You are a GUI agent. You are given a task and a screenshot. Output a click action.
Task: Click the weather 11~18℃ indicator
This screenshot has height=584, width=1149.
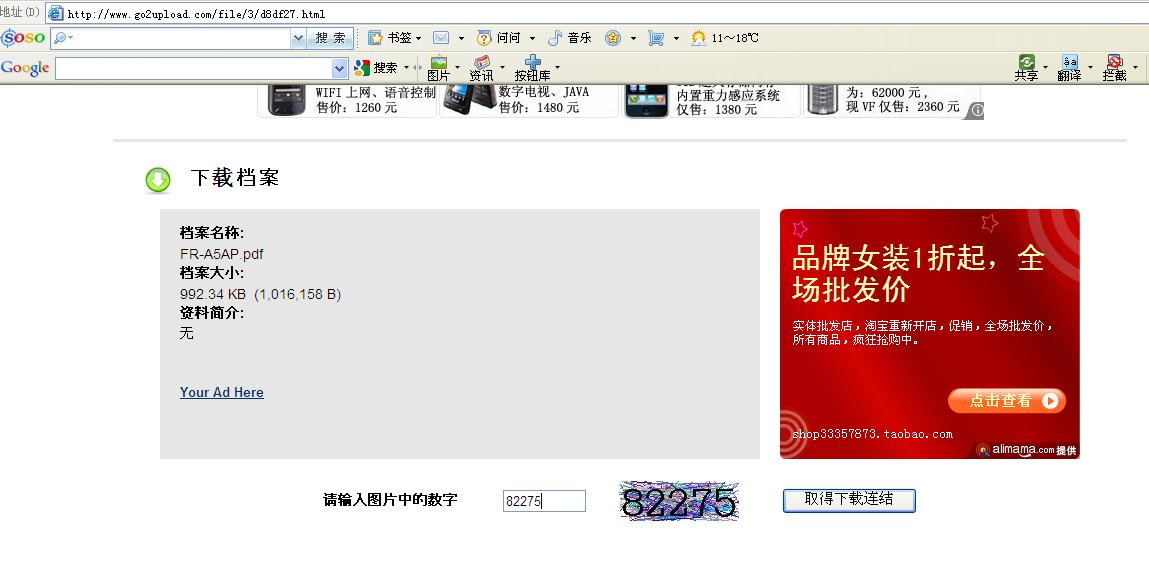coord(725,38)
